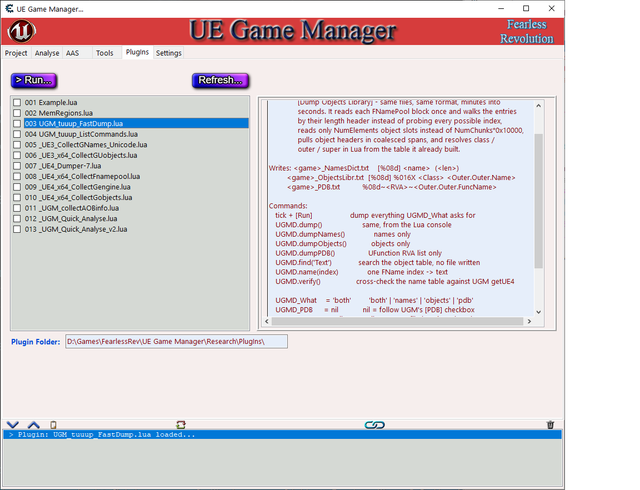Click the Fearless Revolution header text

pos(527,31)
